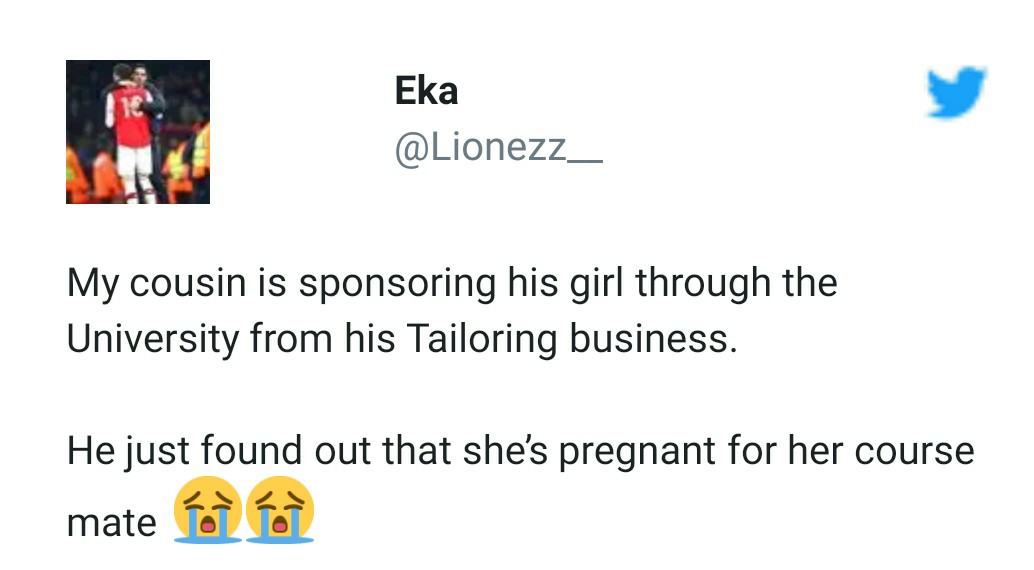This screenshot has height=570, width=1034.
Task: Click the word 'mate' before the emojis
Action: coord(111,523)
